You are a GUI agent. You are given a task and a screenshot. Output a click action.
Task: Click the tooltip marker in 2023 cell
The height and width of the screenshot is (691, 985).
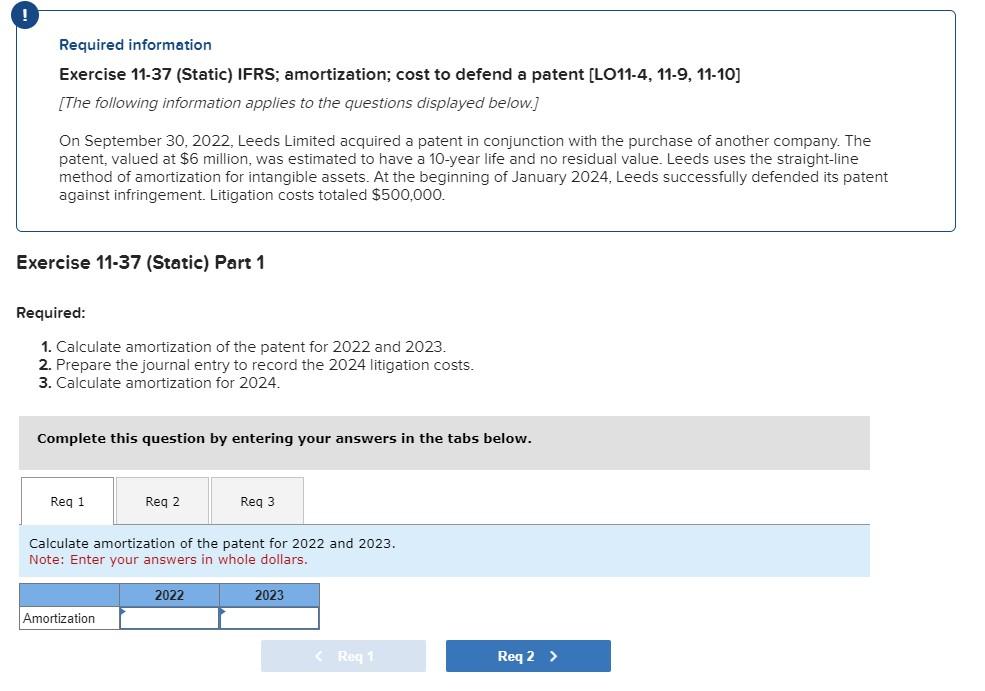(222, 610)
